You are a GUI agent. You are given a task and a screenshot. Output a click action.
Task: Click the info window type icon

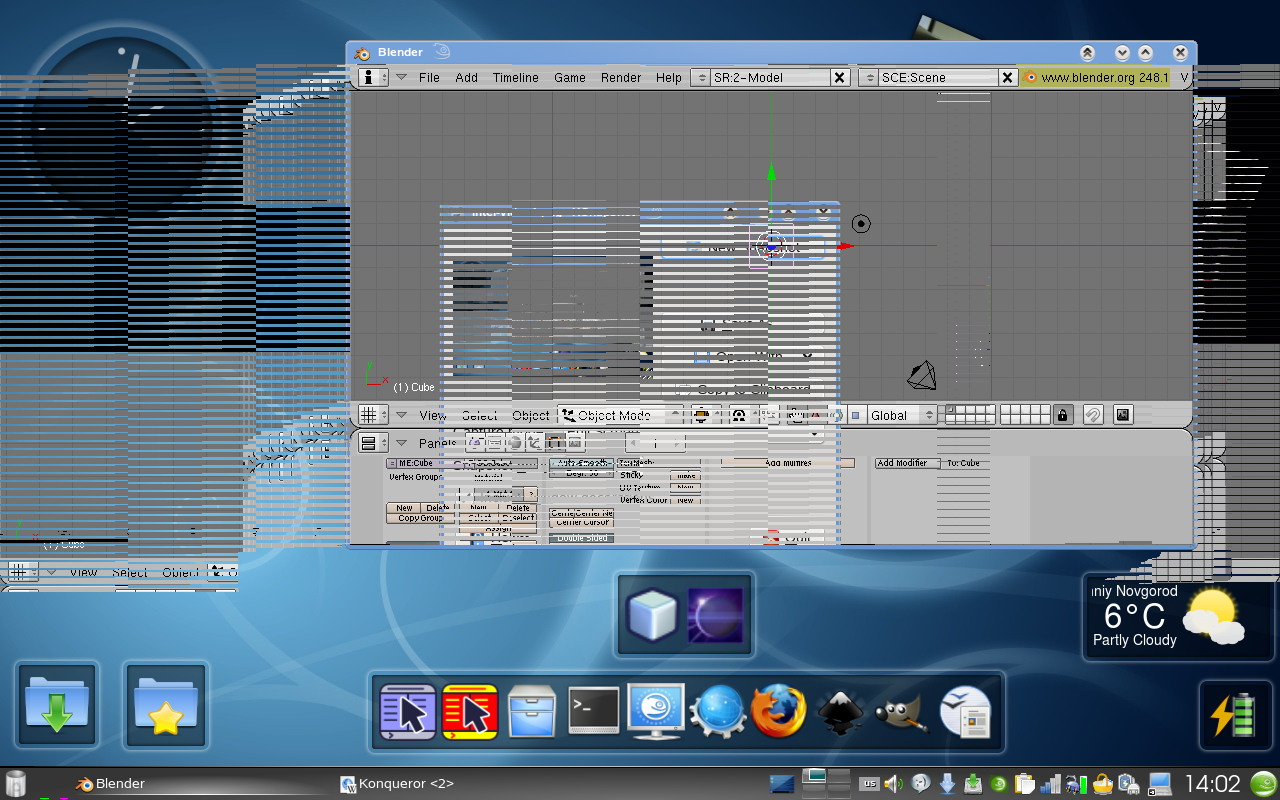pyautogui.click(x=368, y=78)
